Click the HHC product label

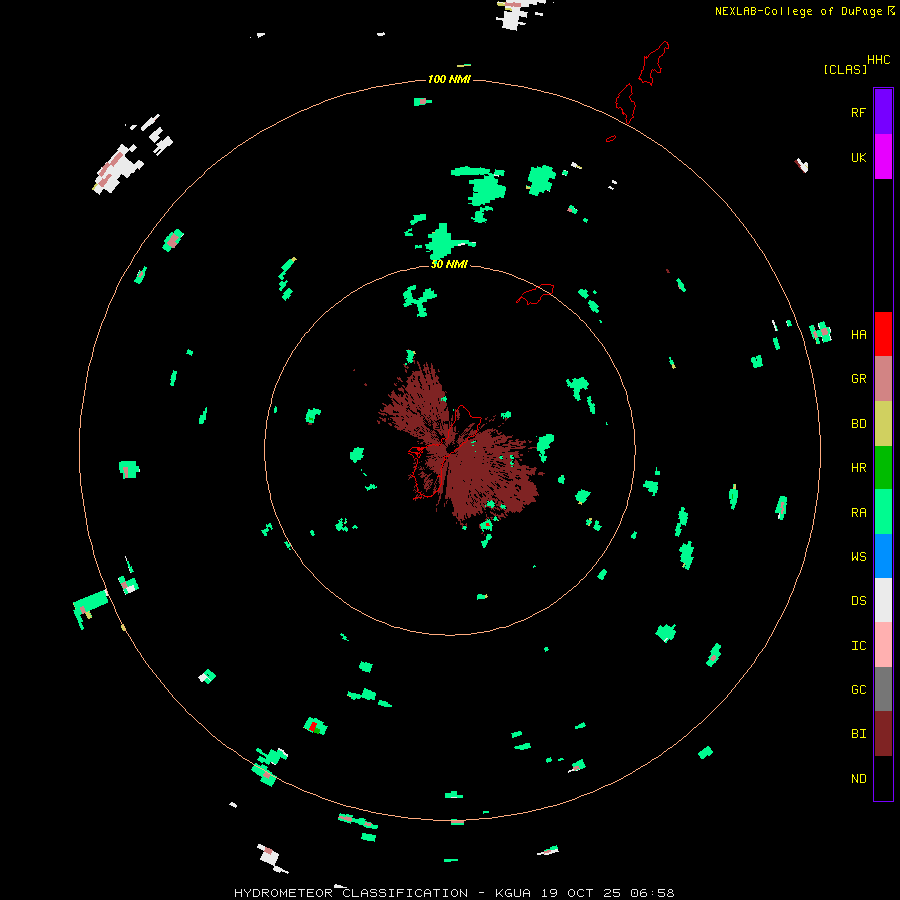point(878,60)
